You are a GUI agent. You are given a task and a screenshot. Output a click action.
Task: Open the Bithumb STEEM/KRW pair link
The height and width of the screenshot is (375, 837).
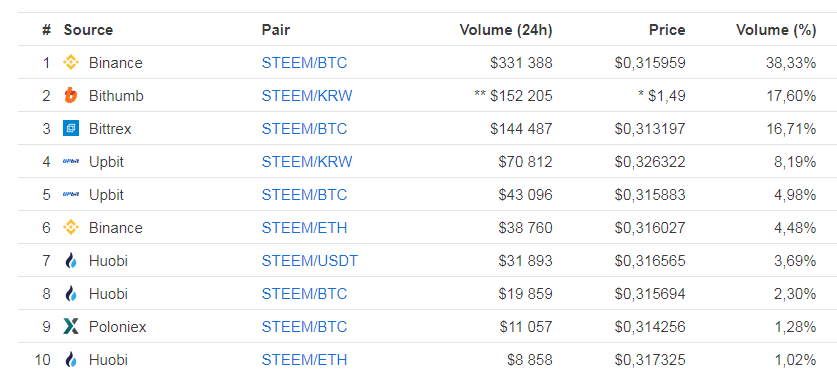tap(307, 96)
